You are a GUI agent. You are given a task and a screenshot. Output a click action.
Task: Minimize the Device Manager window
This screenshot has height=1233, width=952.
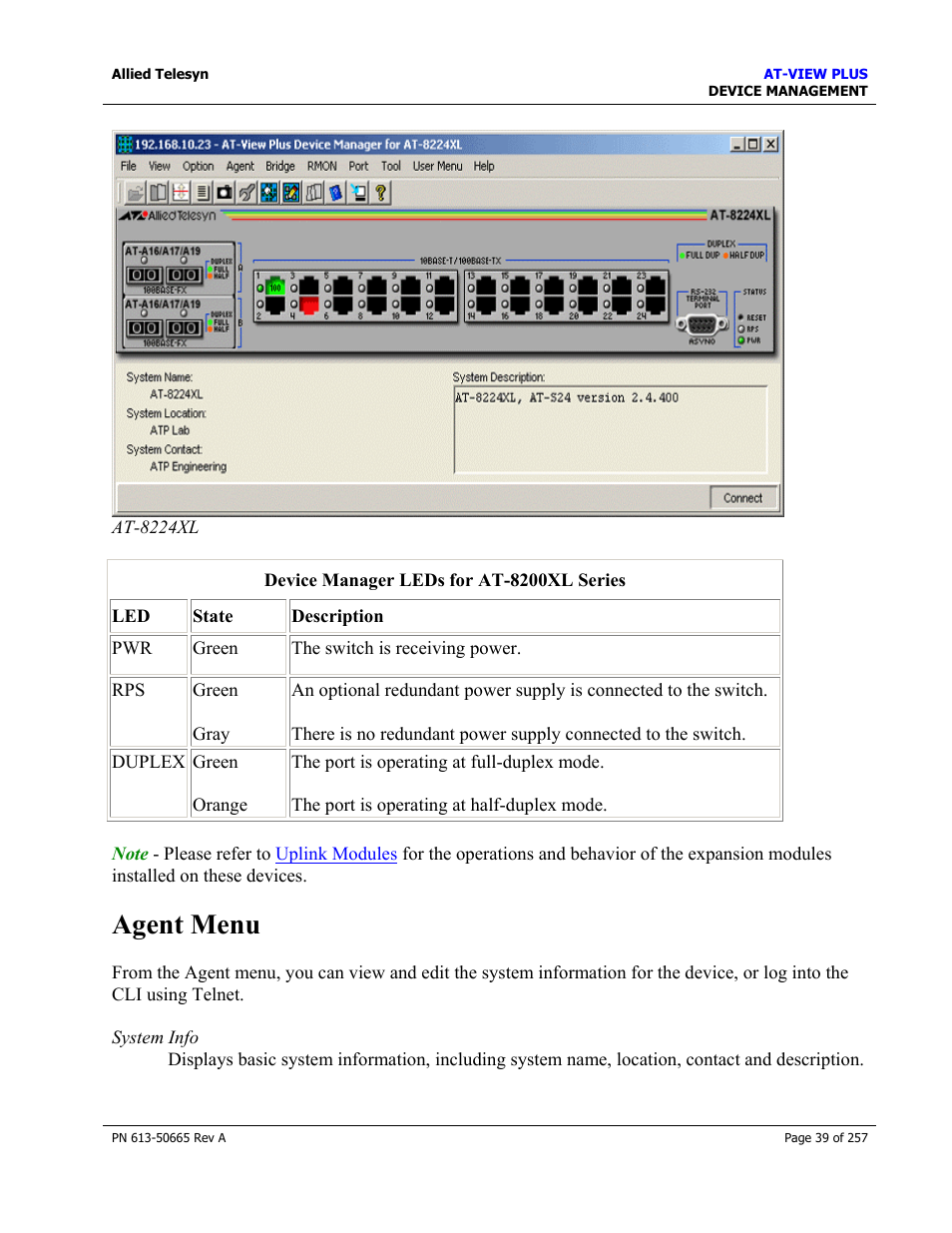click(737, 144)
